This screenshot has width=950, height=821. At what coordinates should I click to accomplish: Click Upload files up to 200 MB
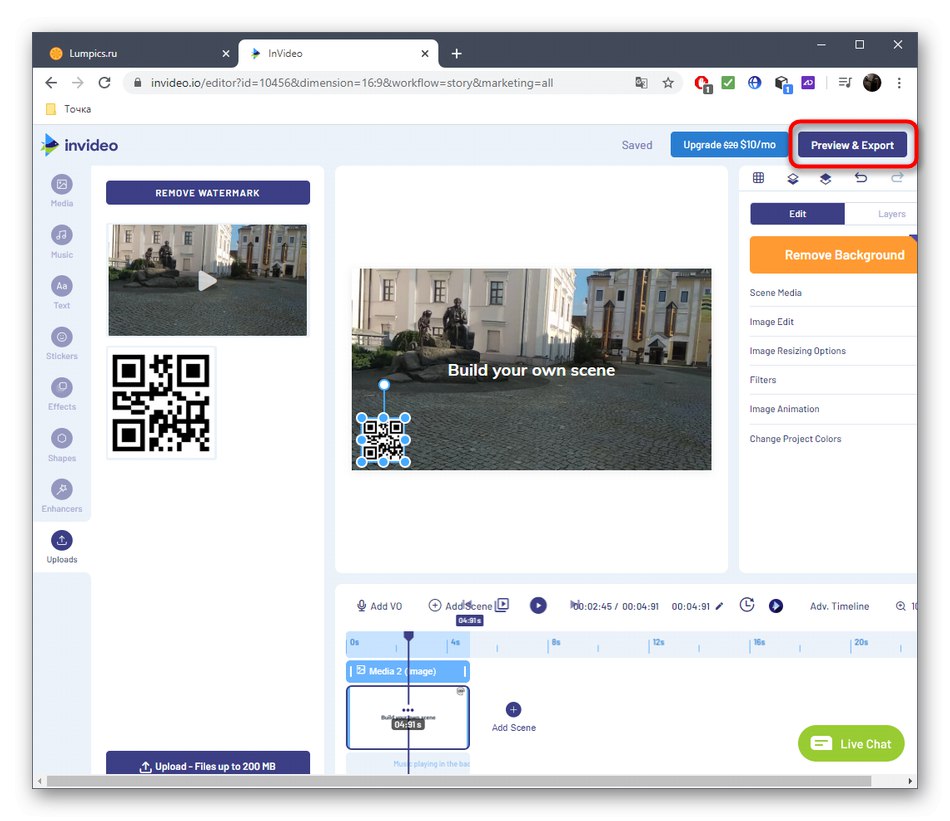point(208,763)
